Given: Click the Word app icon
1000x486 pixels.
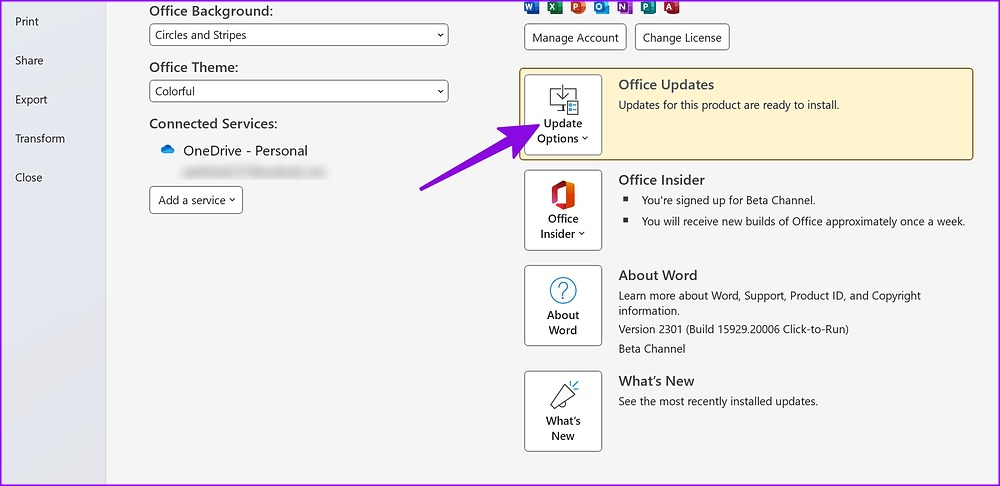Looking at the screenshot, I should click(531, 7).
